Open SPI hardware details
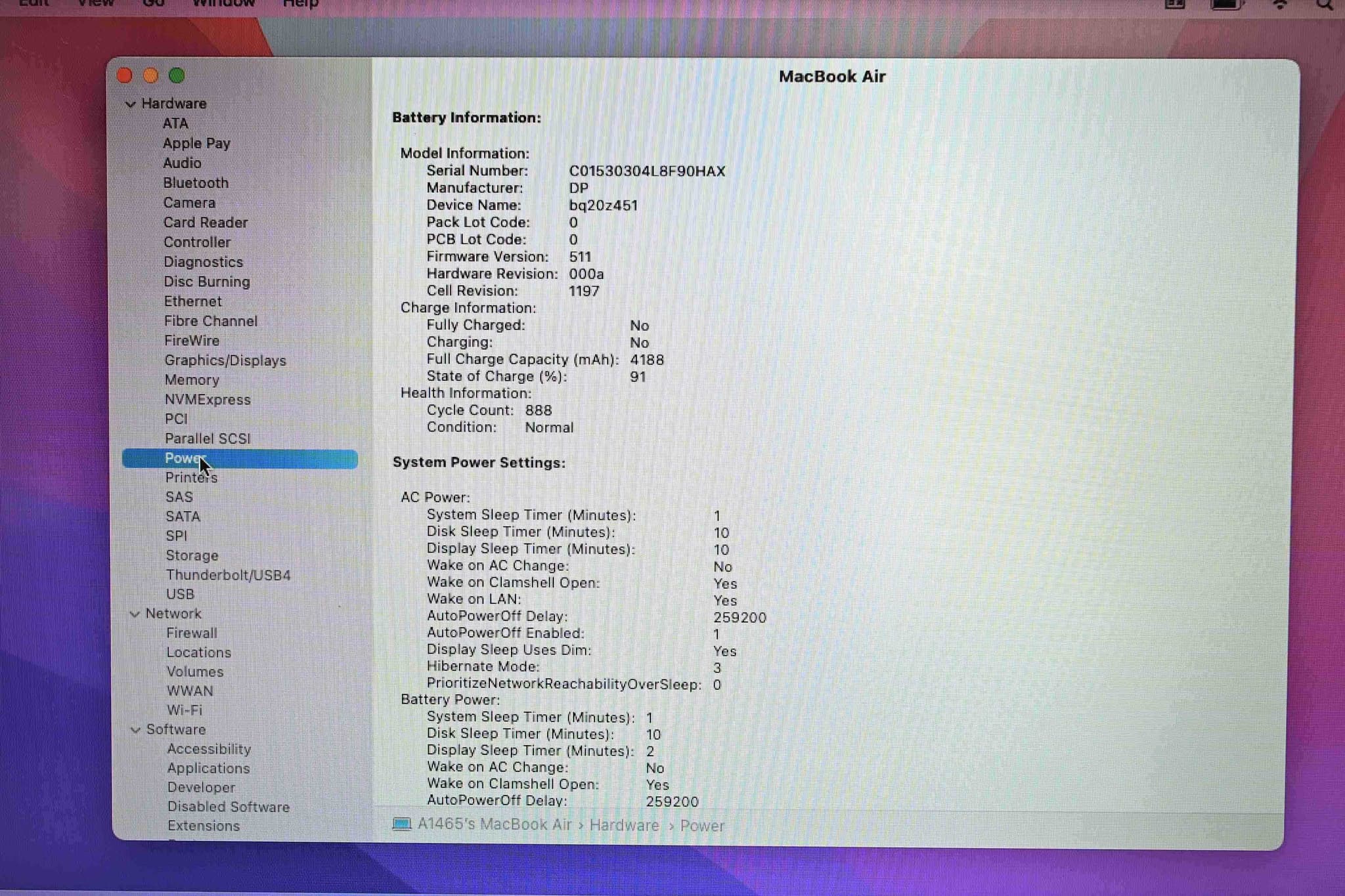The image size is (1345, 896). tap(177, 536)
